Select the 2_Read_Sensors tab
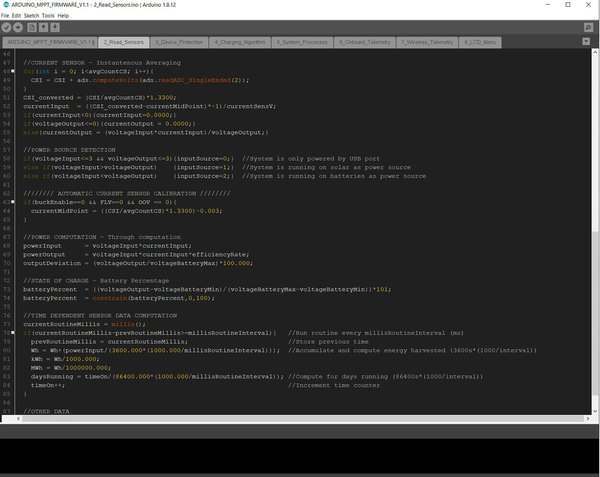Image resolution: width=600 pixels, height=477 pixels. click(x=124, y=42)
